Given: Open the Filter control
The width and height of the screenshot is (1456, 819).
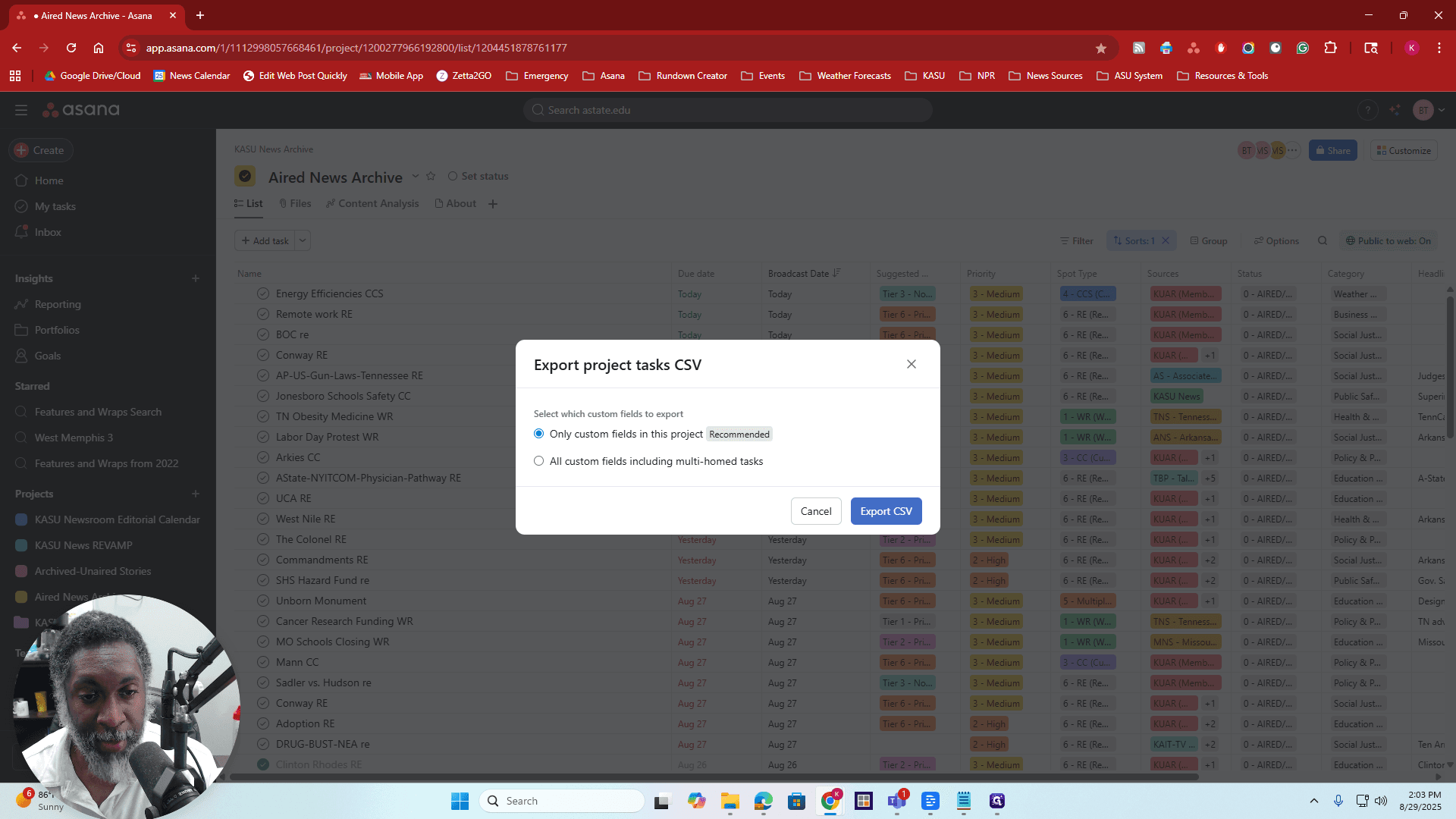Looking at the screenshot, I should click(x=1076, y=240).
